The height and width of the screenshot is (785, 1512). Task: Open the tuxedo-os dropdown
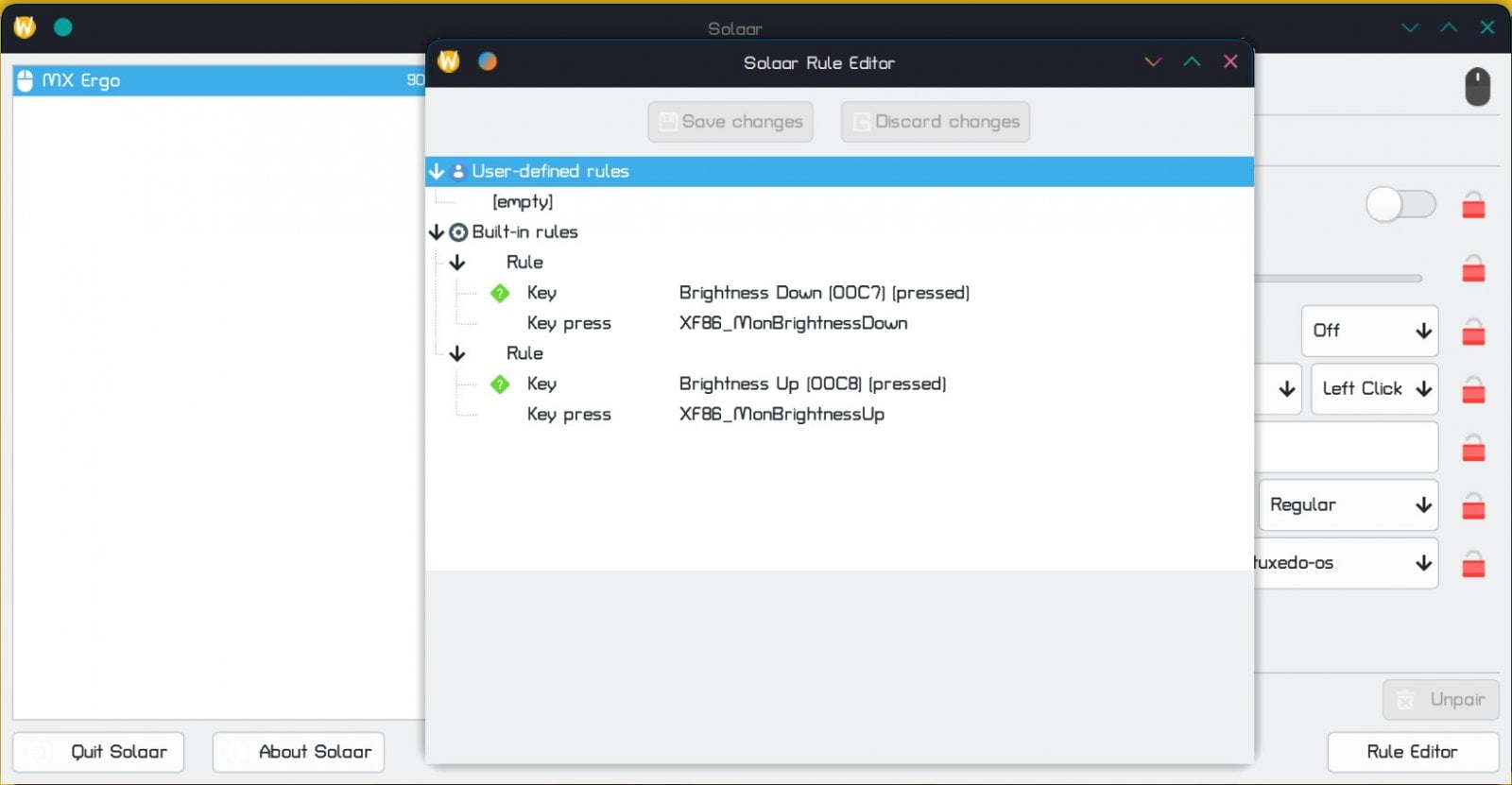tap(1346, 563)
